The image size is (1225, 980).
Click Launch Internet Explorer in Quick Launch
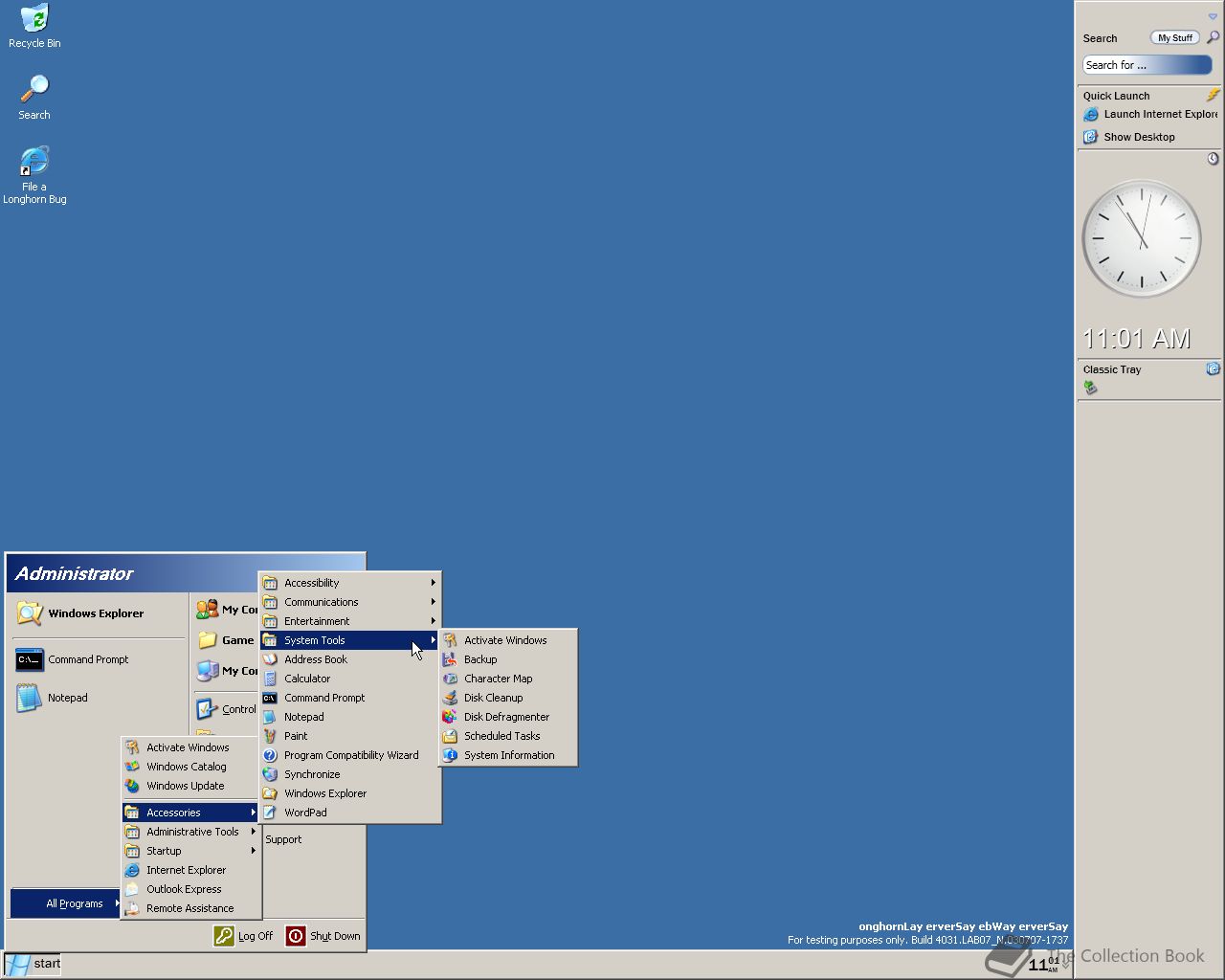click(x=1150, y=114)
